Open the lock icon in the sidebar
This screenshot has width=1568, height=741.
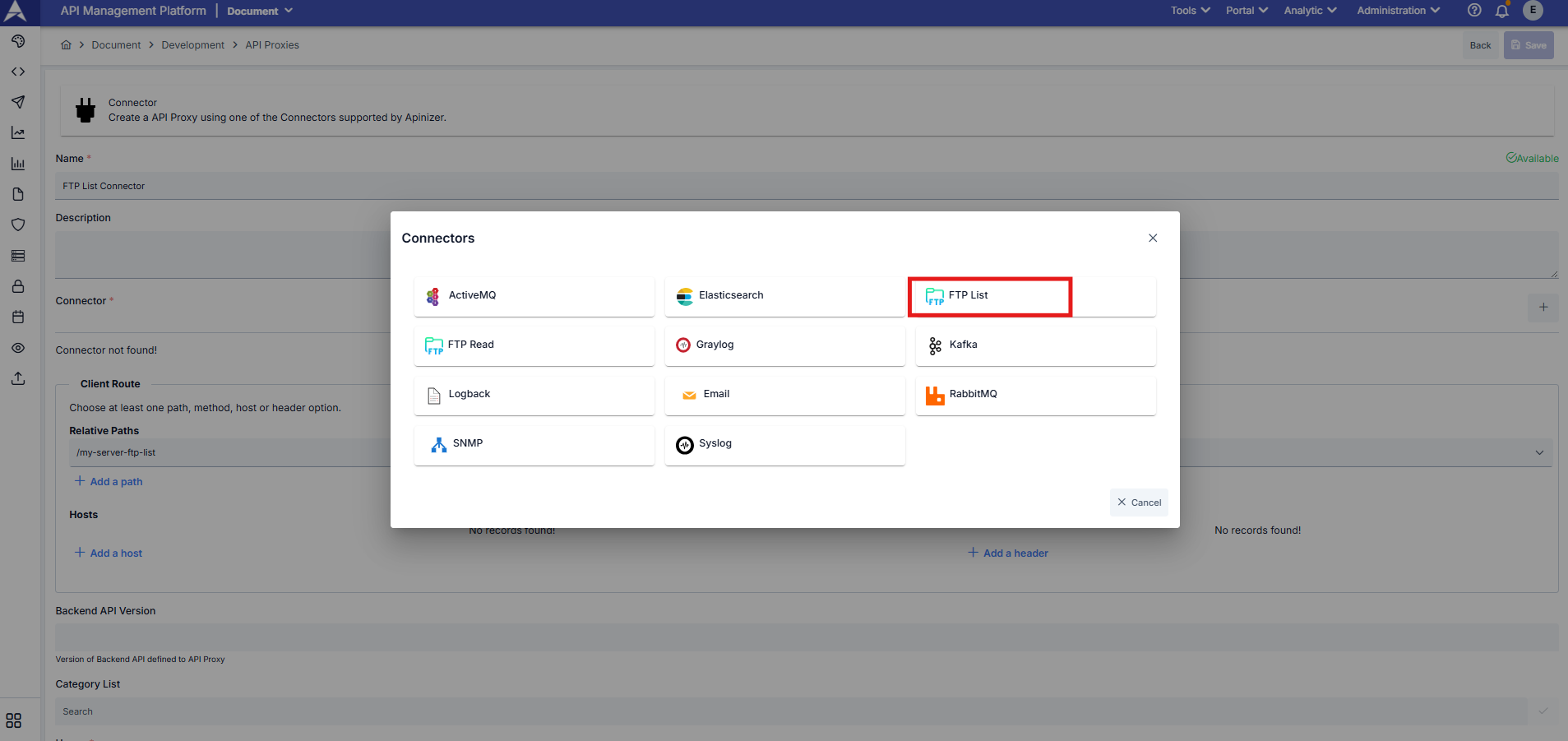(18, 286)
